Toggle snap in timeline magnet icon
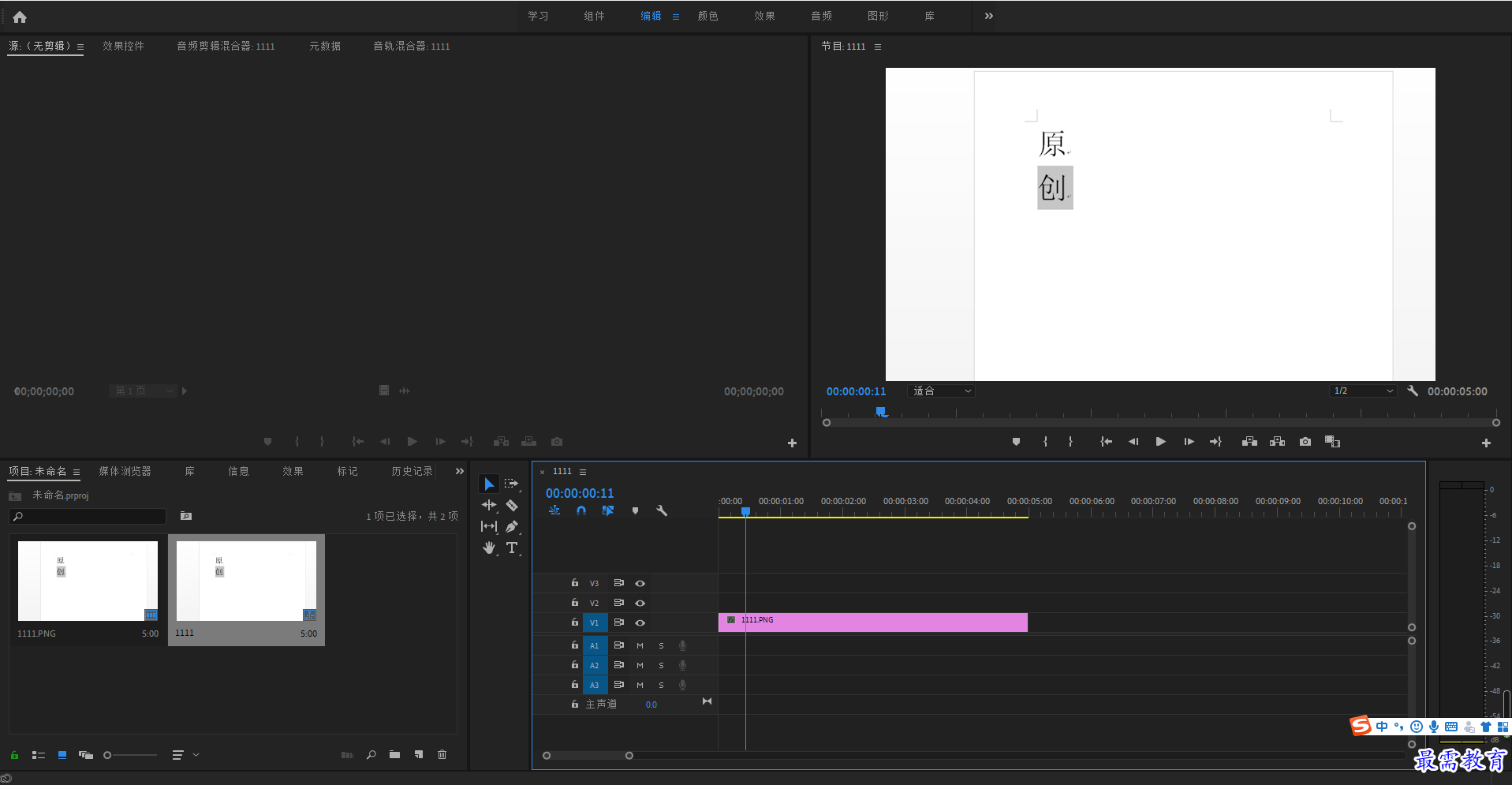1512x785 pixels. pyautogui.click(x=581, y=511)
